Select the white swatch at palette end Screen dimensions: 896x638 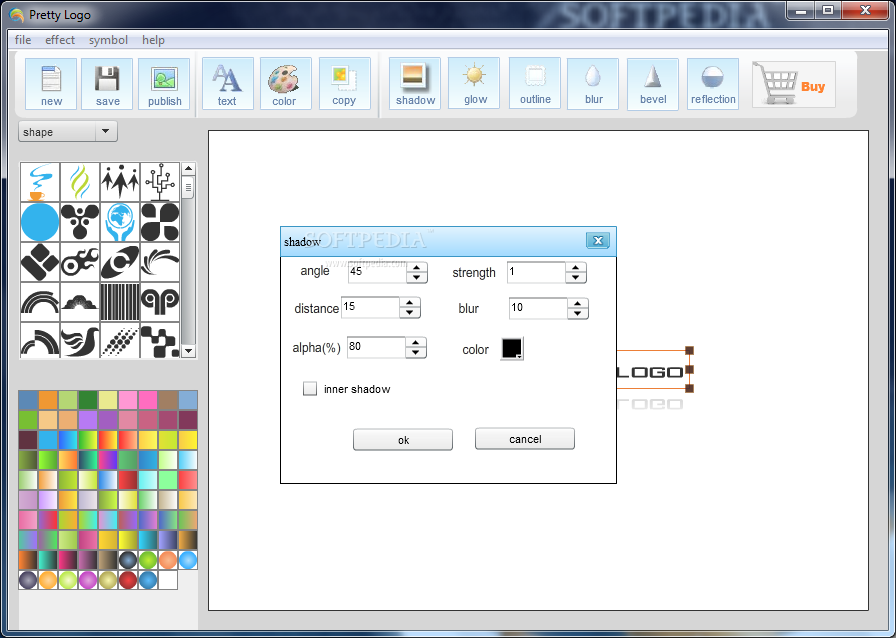point(167,580)
